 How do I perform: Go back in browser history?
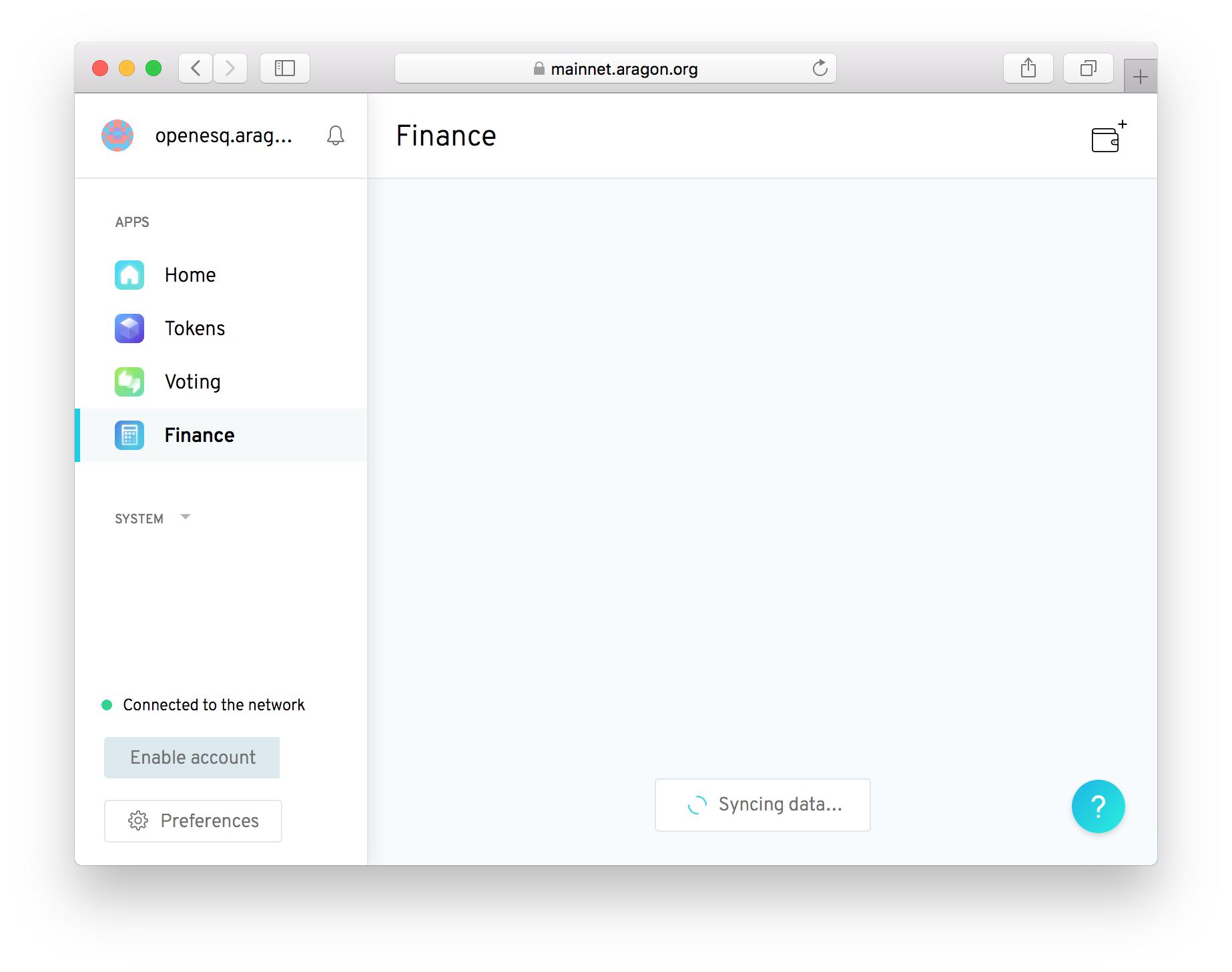[196, 68]
